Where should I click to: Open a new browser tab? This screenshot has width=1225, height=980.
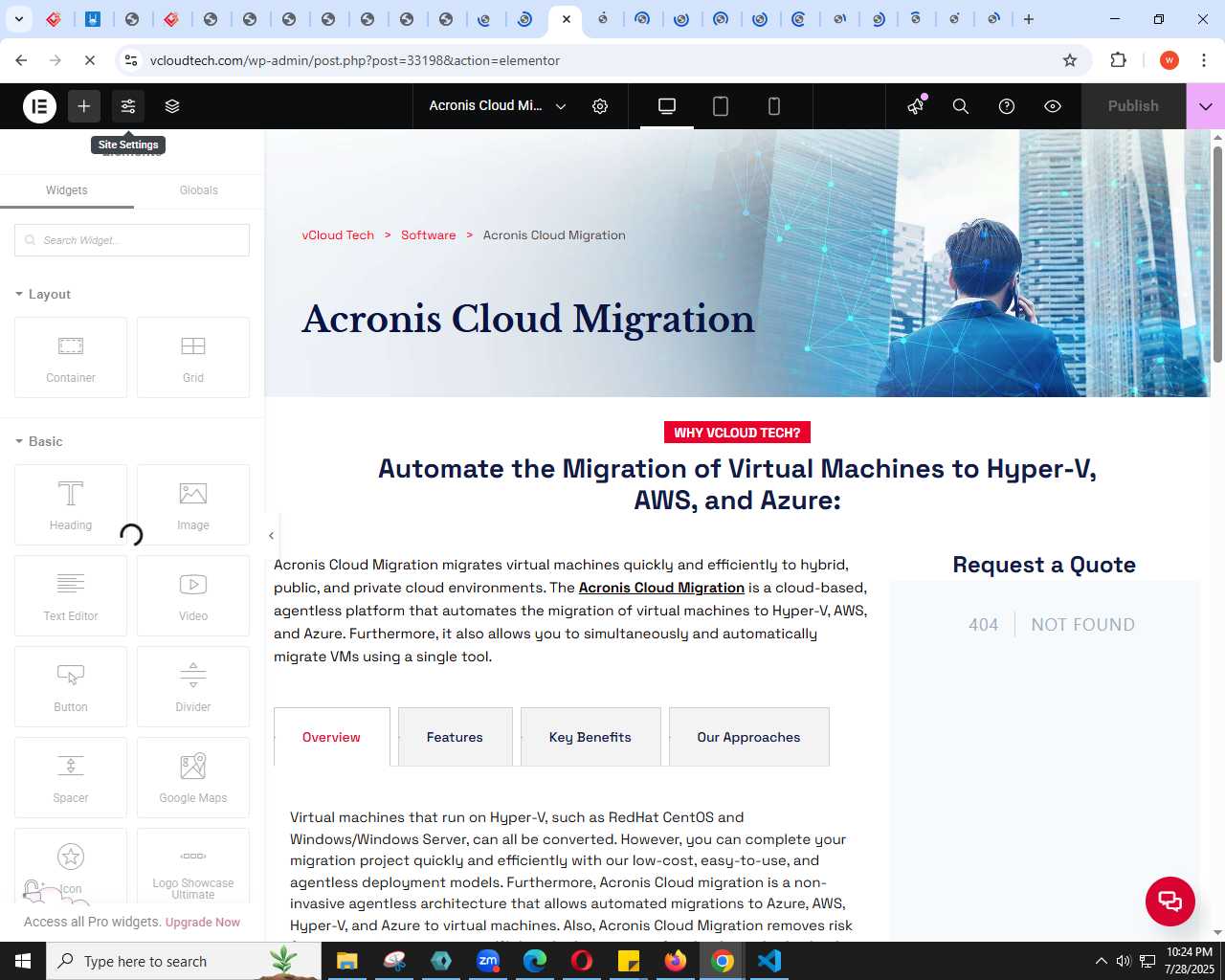[x=1029, y=19]
